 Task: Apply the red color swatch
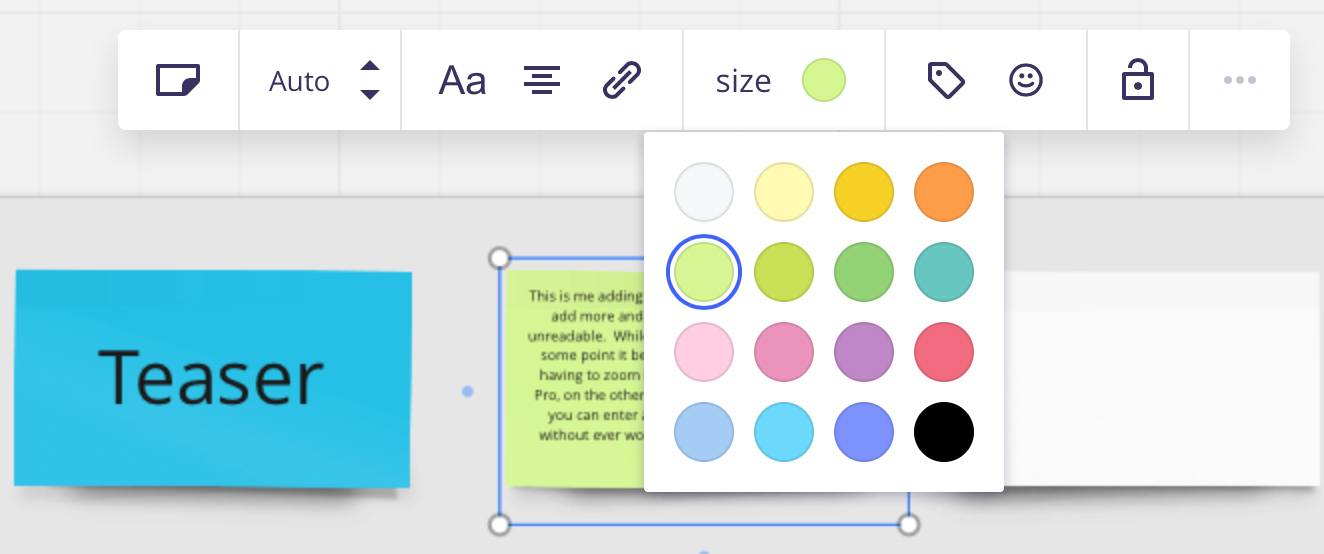pos(944,352)
